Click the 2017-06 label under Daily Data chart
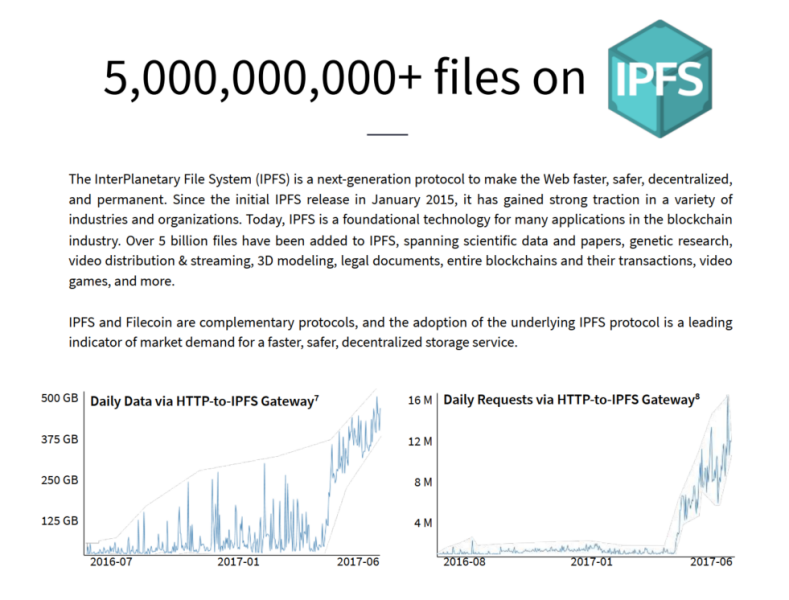Image resolution: width=789 pixels, height=600 pixels. [x=358, y=562]
